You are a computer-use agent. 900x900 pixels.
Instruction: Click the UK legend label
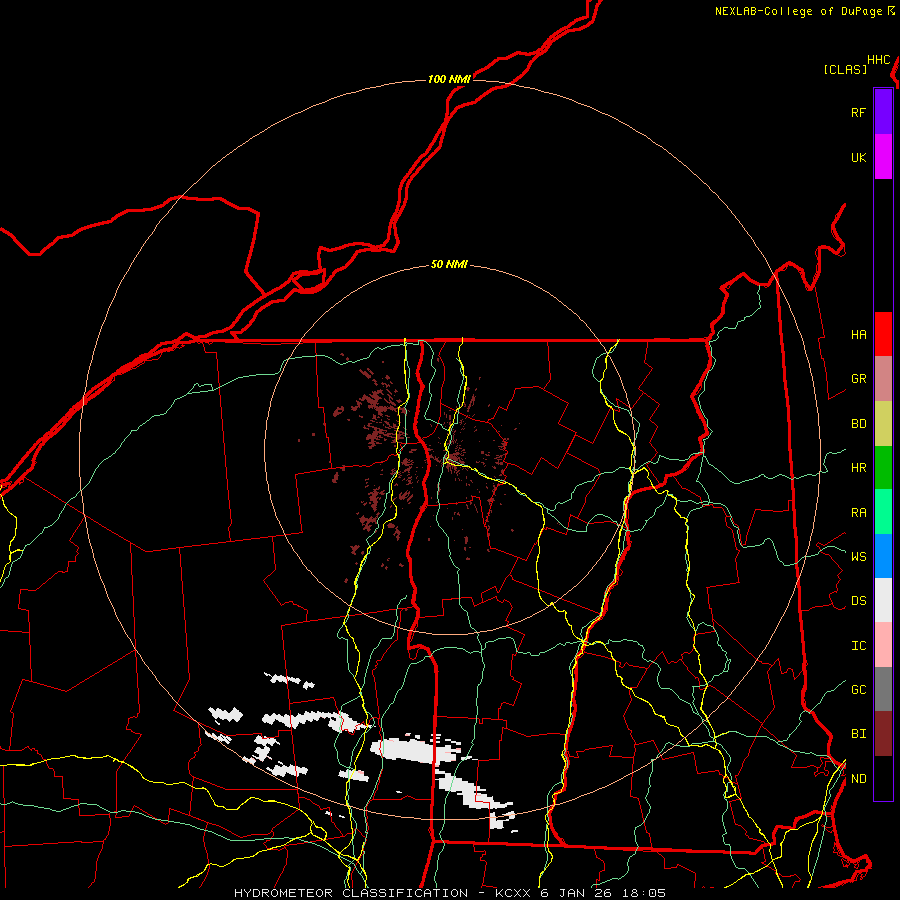tap(858, 158)
